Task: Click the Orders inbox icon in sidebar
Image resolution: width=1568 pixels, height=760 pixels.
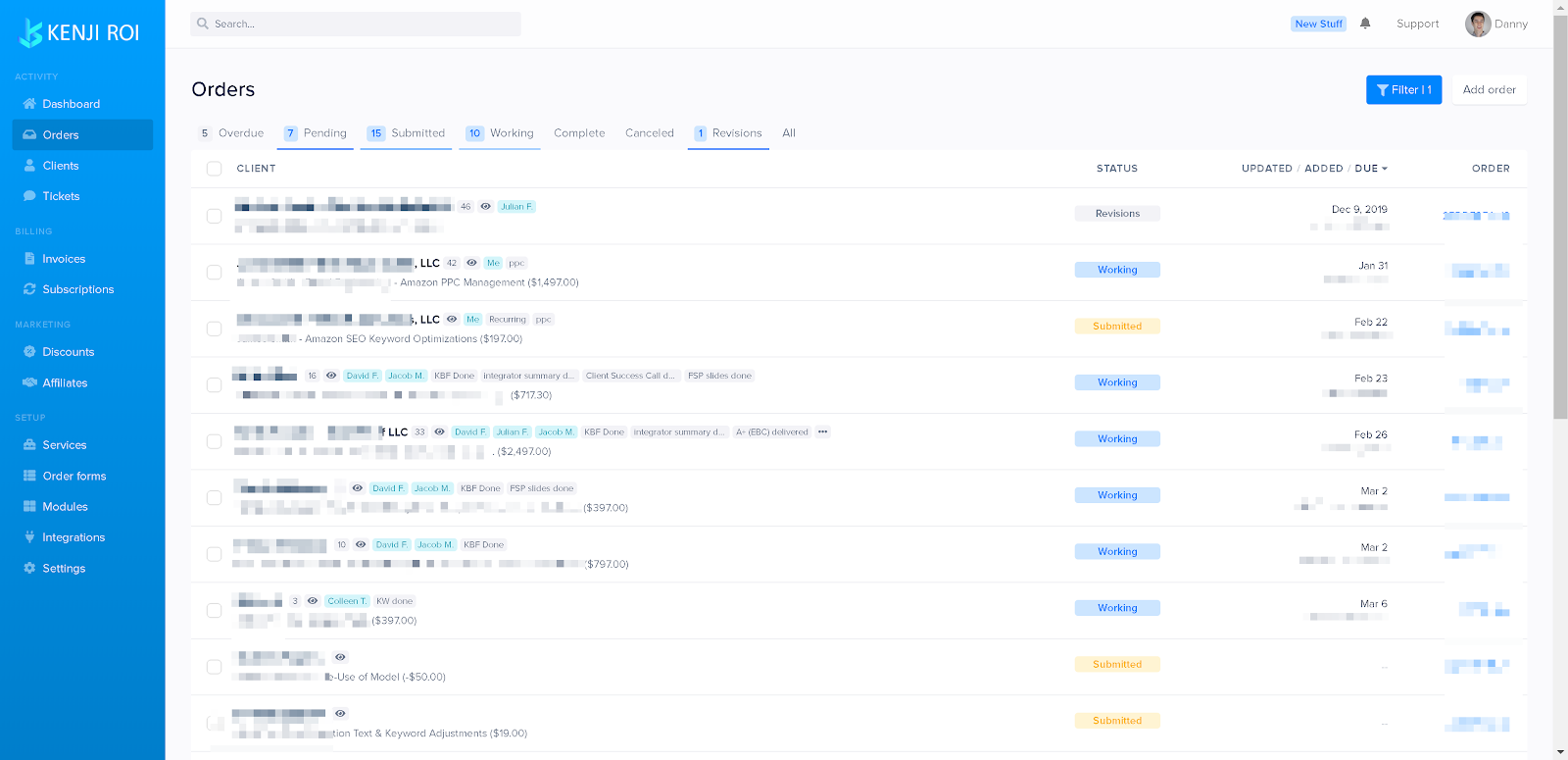Action: pyautogui.click(x=29, y=135)
